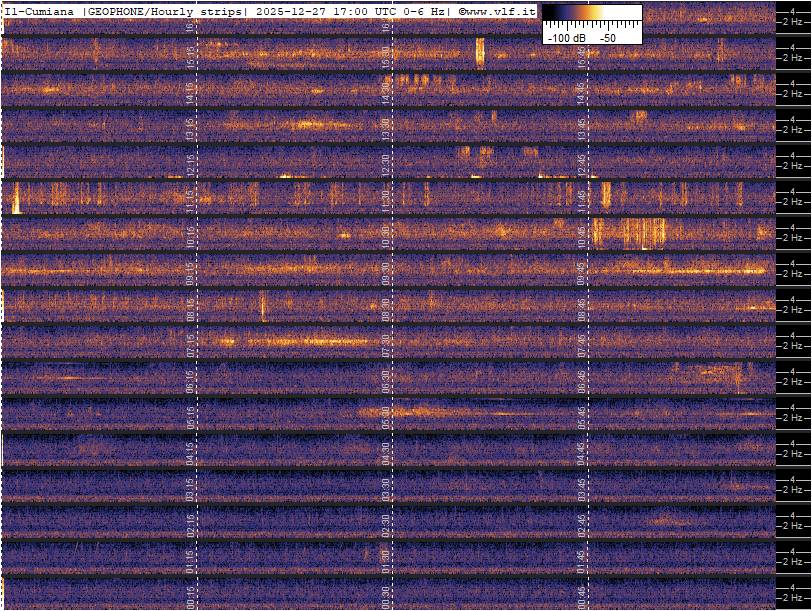Image resolution: width=812 pixels, height=611 pixels.
Task: Select the 13:30 time marker
Action: point(386,127)
